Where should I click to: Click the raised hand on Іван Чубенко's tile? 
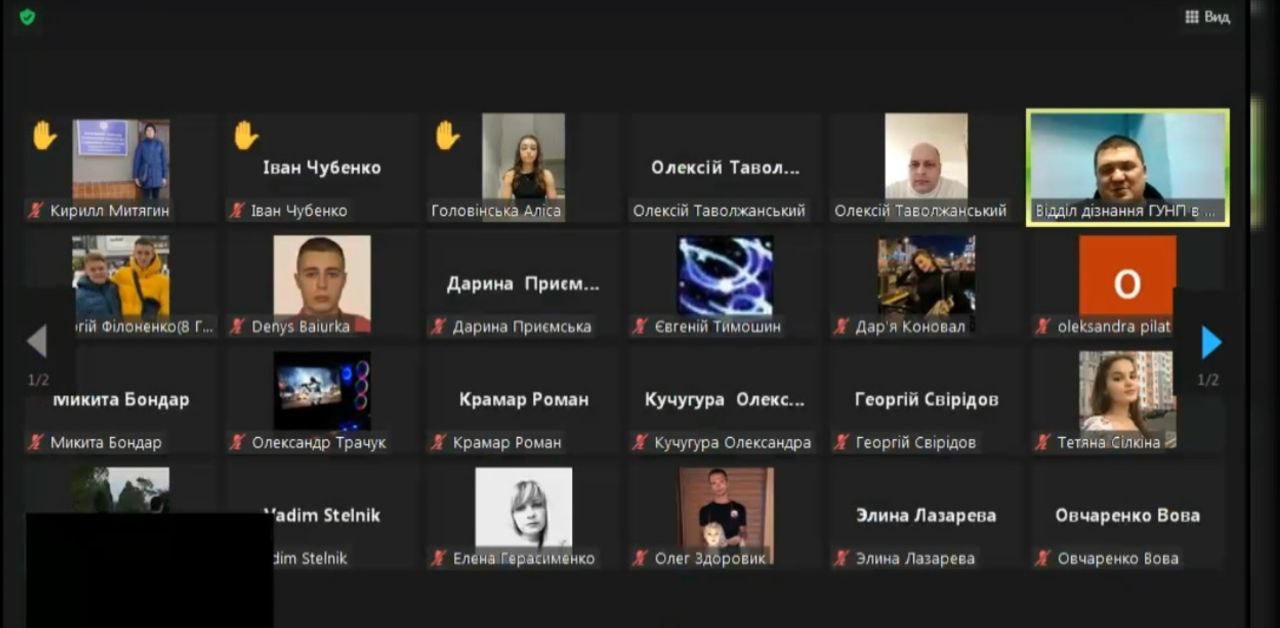pyautogui.click(x=246, y=135)
